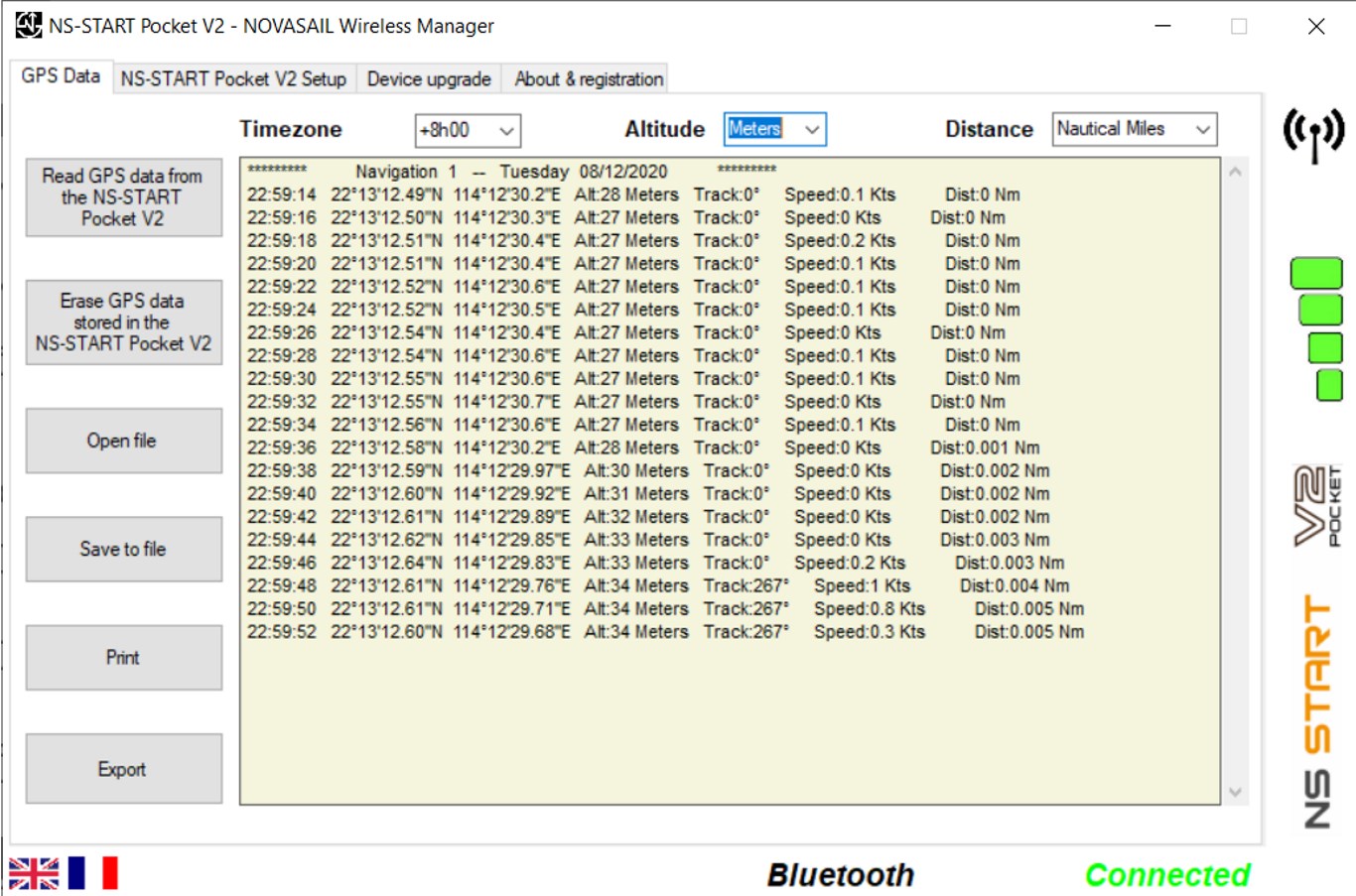This screenshot has width=1356, height=896.
Task: Select the 22:59:44 GPS log row
Action: tap(648, 540)
